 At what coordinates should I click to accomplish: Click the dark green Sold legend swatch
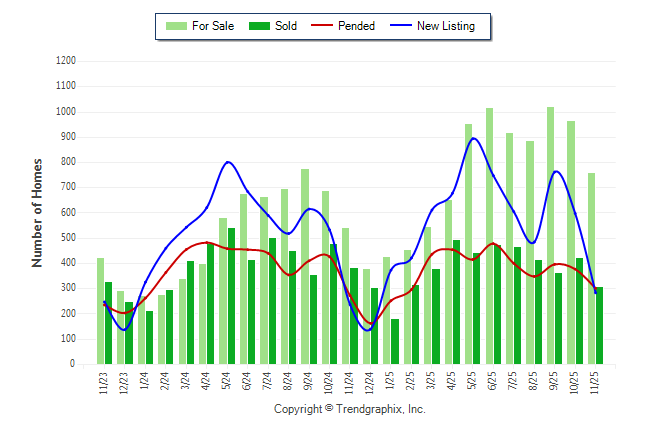[x=259, y=26]
